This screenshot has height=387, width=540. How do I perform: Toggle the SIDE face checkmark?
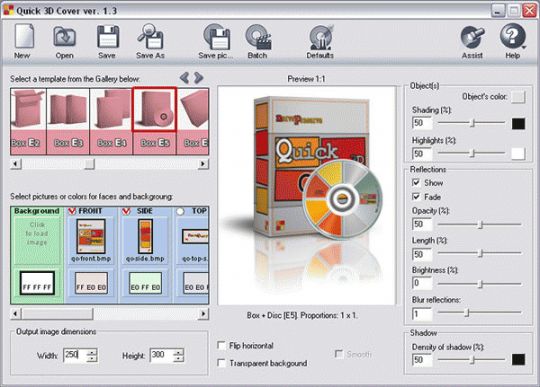126,211
